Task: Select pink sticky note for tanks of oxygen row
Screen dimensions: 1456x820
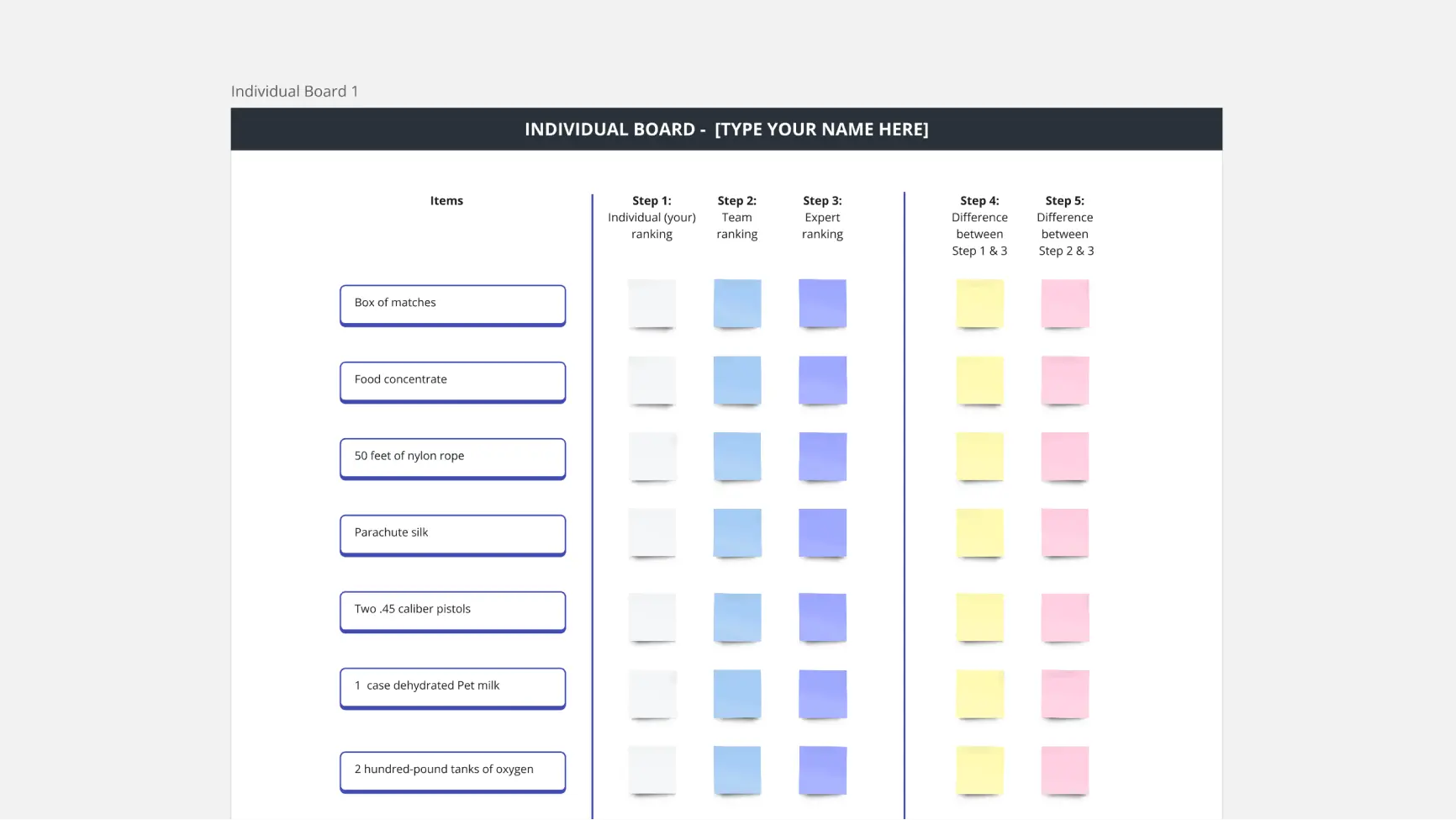Action: 1065,771
